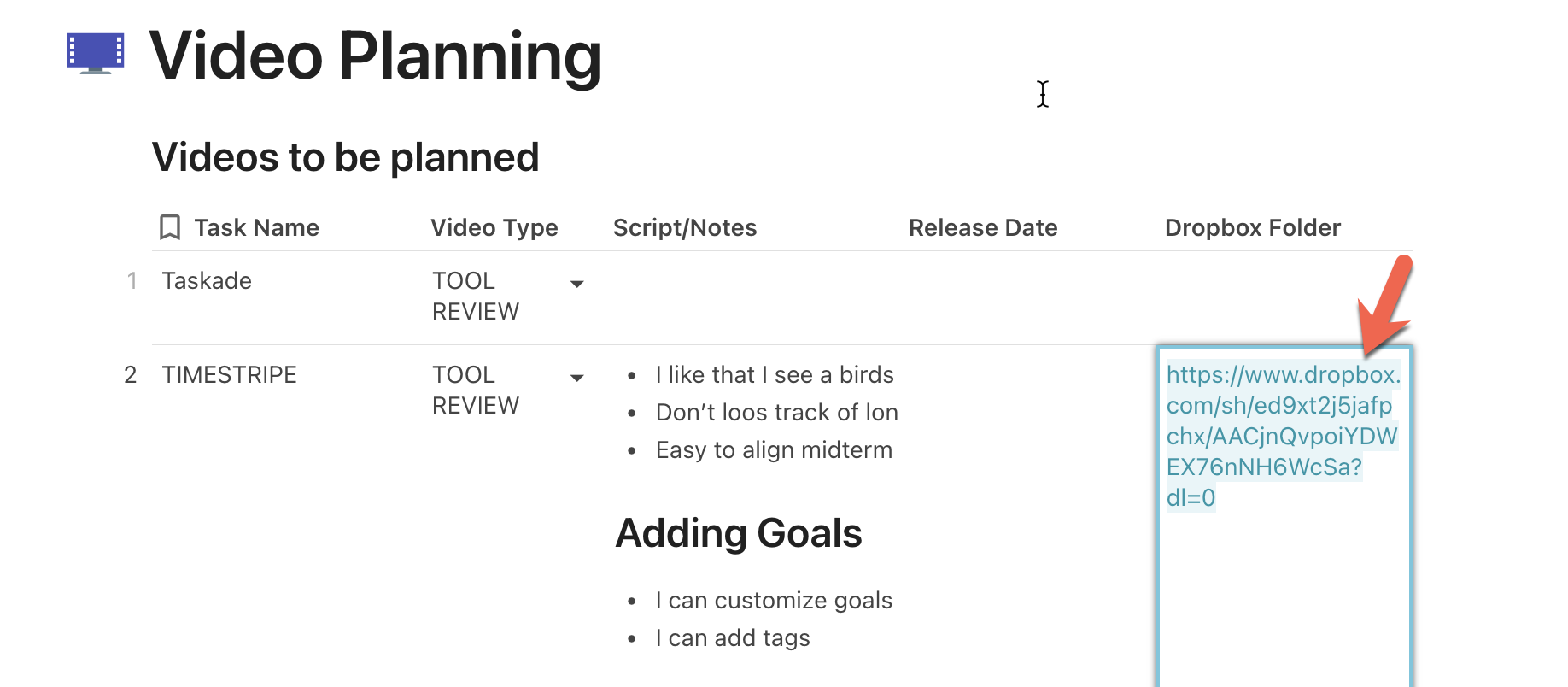Open the Dropbox folder link
This screenshot has width=1568, height=687.
click(1280, 436)
